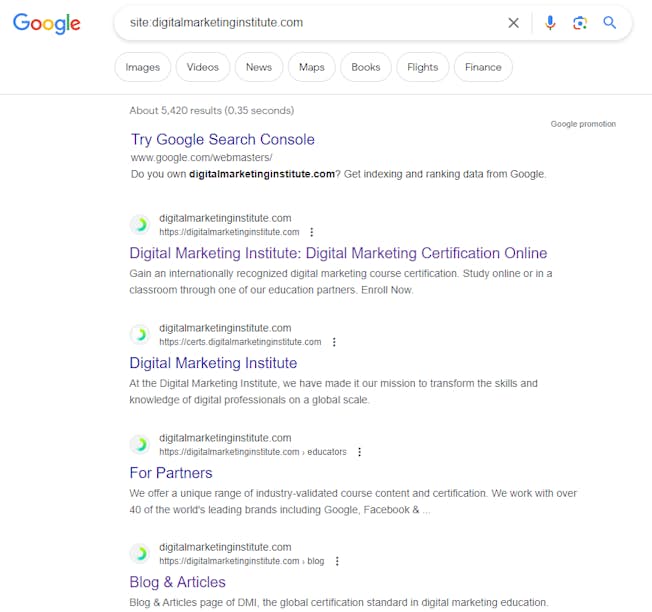Viewport: 652px width, 612px height.
Task: Open three-dot menu for blog result
Action: click(x=337, y=561)
